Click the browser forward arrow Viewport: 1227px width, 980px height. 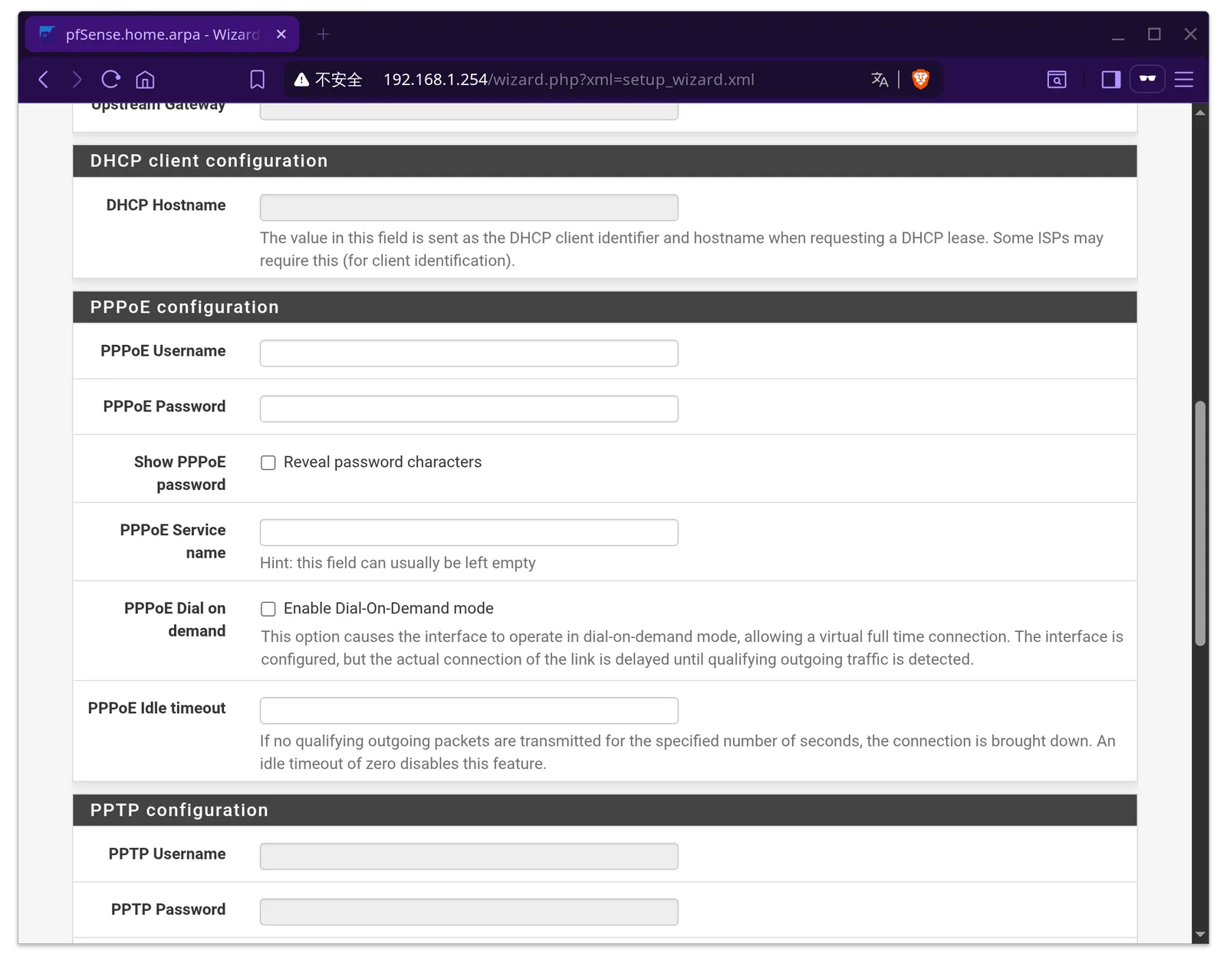(x=77, y=80)
